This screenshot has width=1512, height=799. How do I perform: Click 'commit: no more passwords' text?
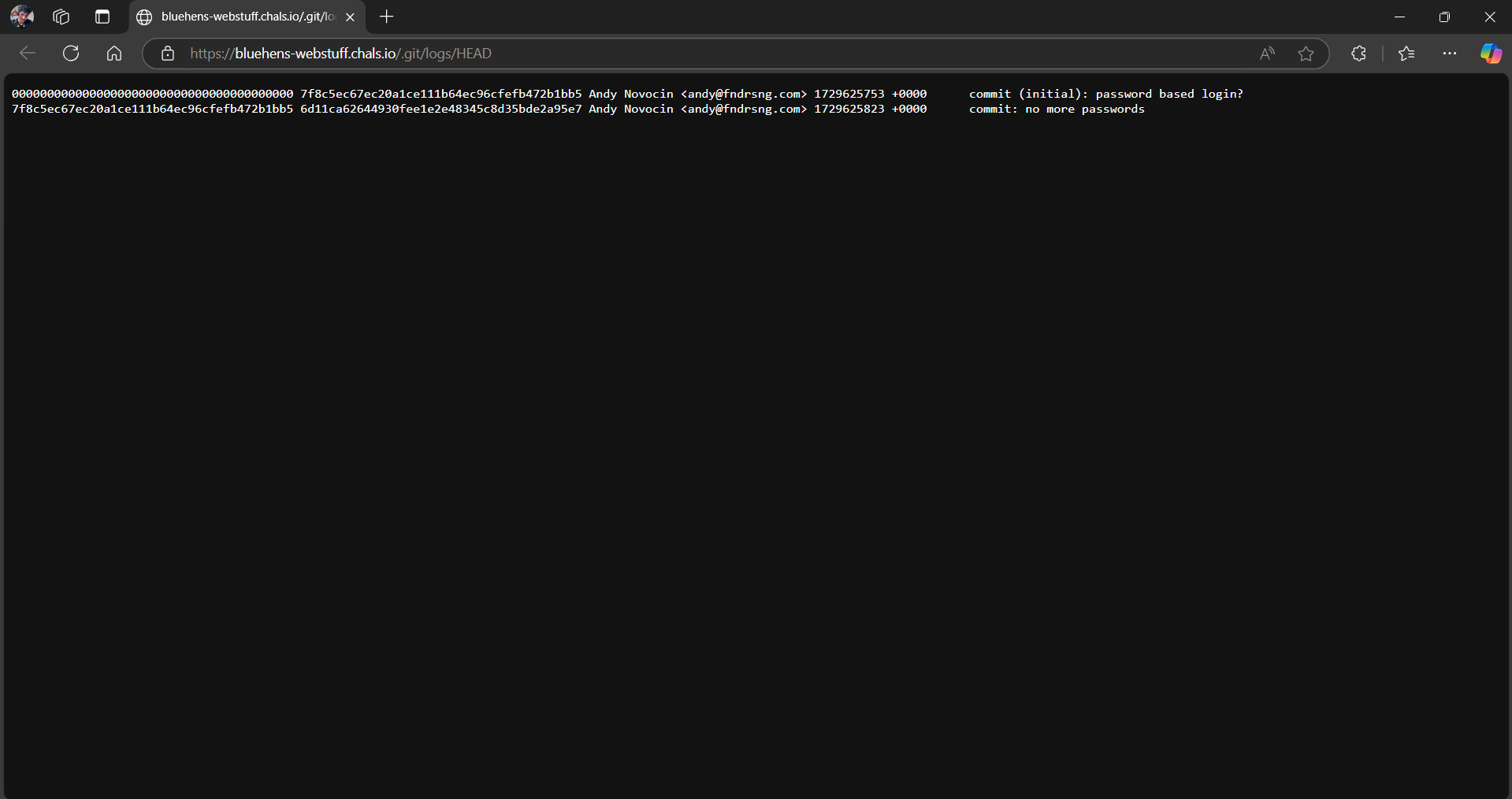tap(1057, 109)
